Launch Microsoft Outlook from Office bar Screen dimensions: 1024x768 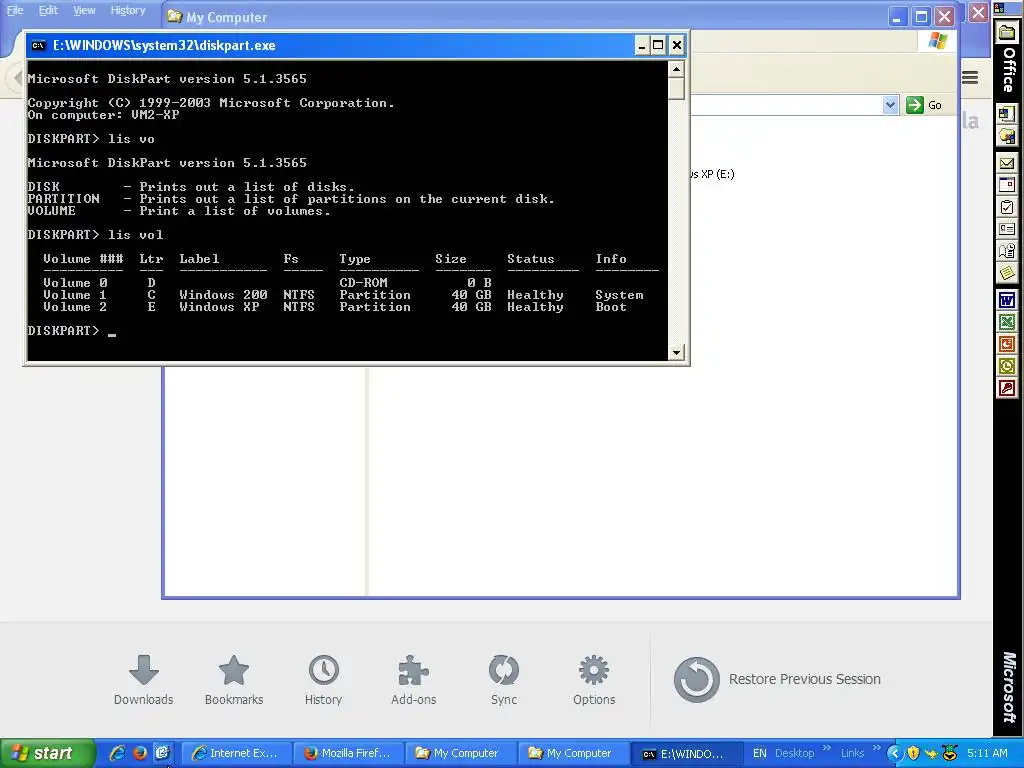coord(1006,366)
